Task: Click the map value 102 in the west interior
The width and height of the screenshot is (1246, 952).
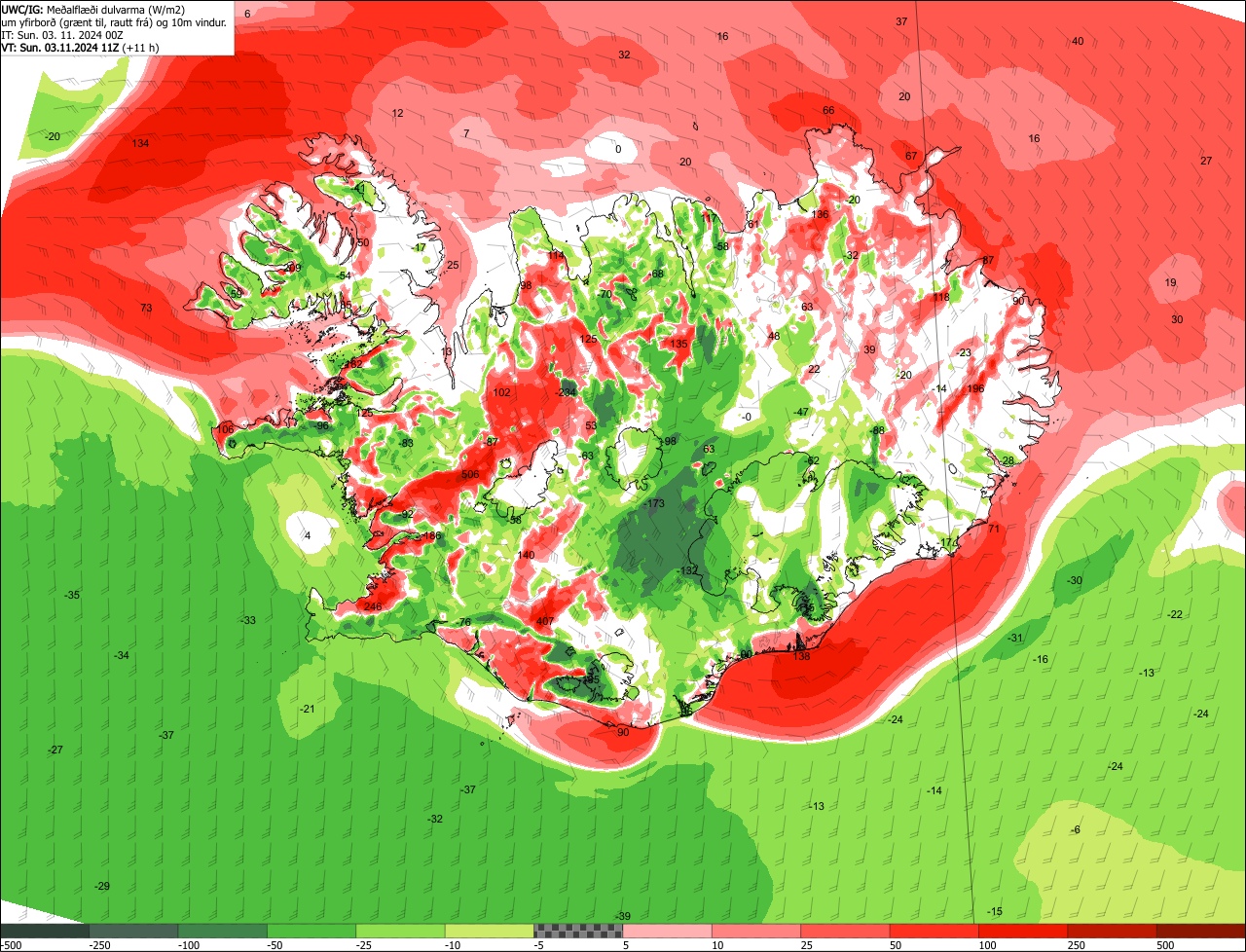Action: click(501, 393)
